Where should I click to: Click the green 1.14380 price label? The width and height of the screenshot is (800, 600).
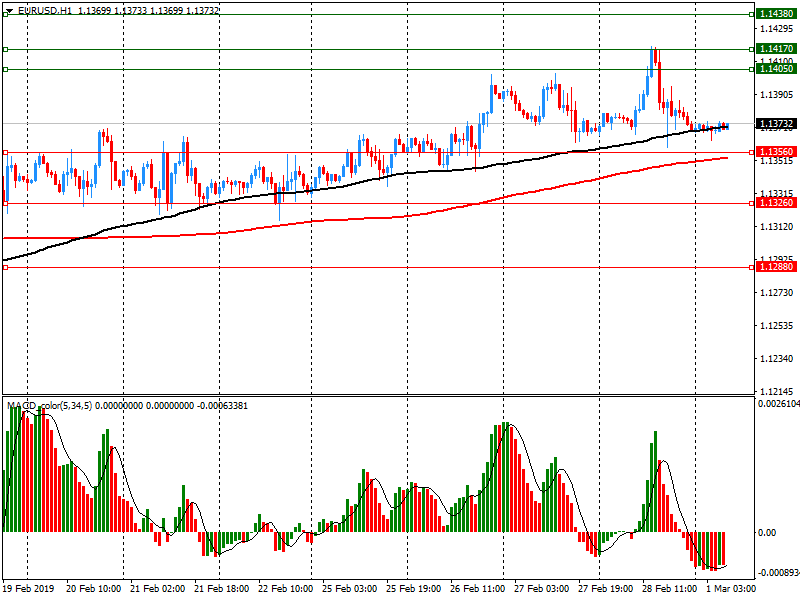[x=776, y=14]
